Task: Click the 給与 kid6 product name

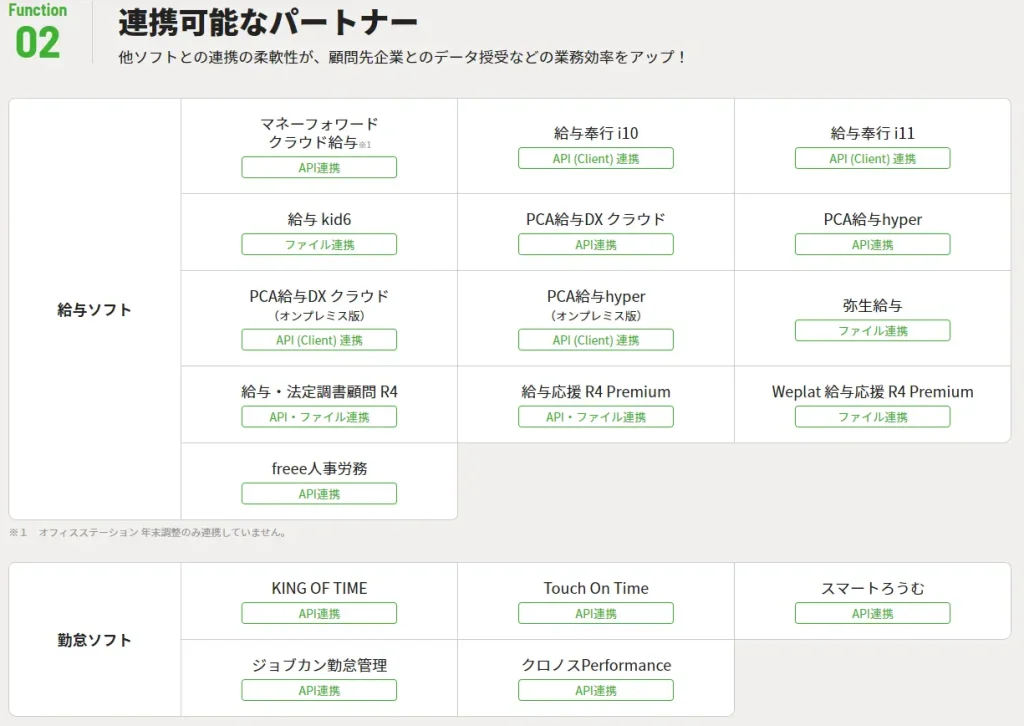Action: (319, 219)
